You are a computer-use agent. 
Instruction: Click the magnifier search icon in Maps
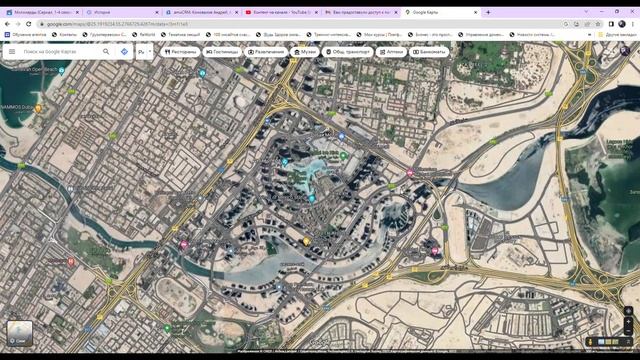tap(106, 52)
